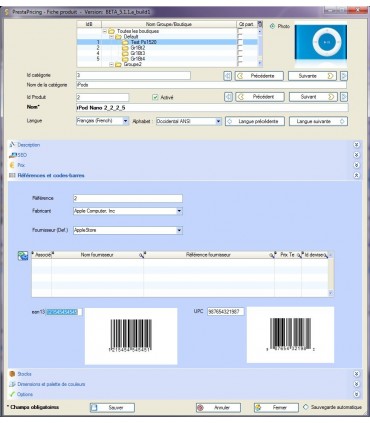Viewport: 370px width, 423px height.
Task: Click the shop tree vertical scrollbar
Action: pyautogui.click(x=260, y=47)
